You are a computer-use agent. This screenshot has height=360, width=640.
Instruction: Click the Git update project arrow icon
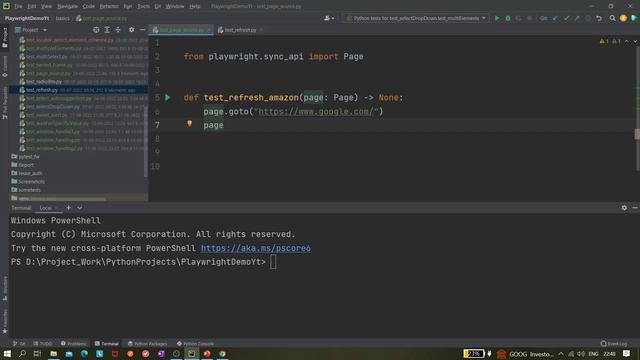(x=555, y=18)
